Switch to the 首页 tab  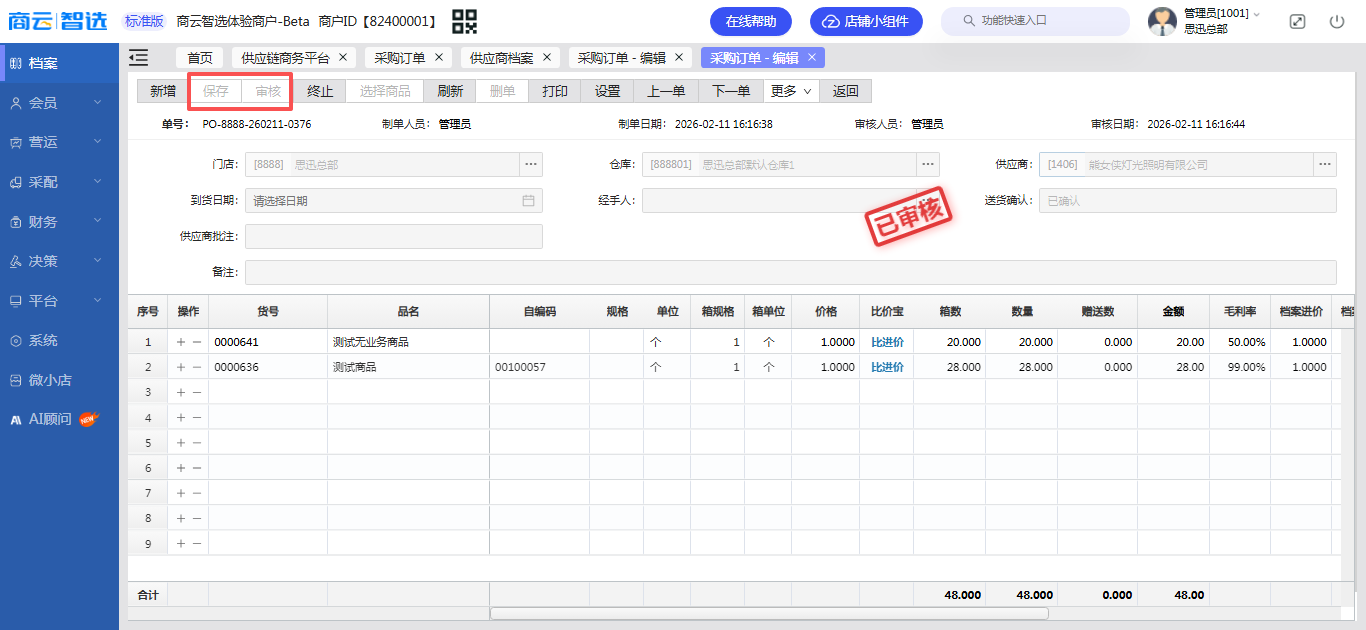(x=200, y=58)
